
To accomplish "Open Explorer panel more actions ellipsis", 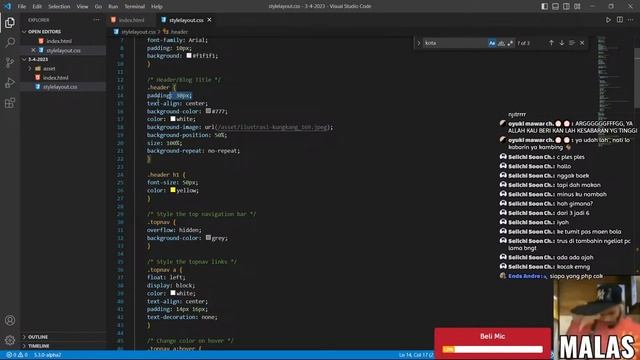I will point(96,20).
